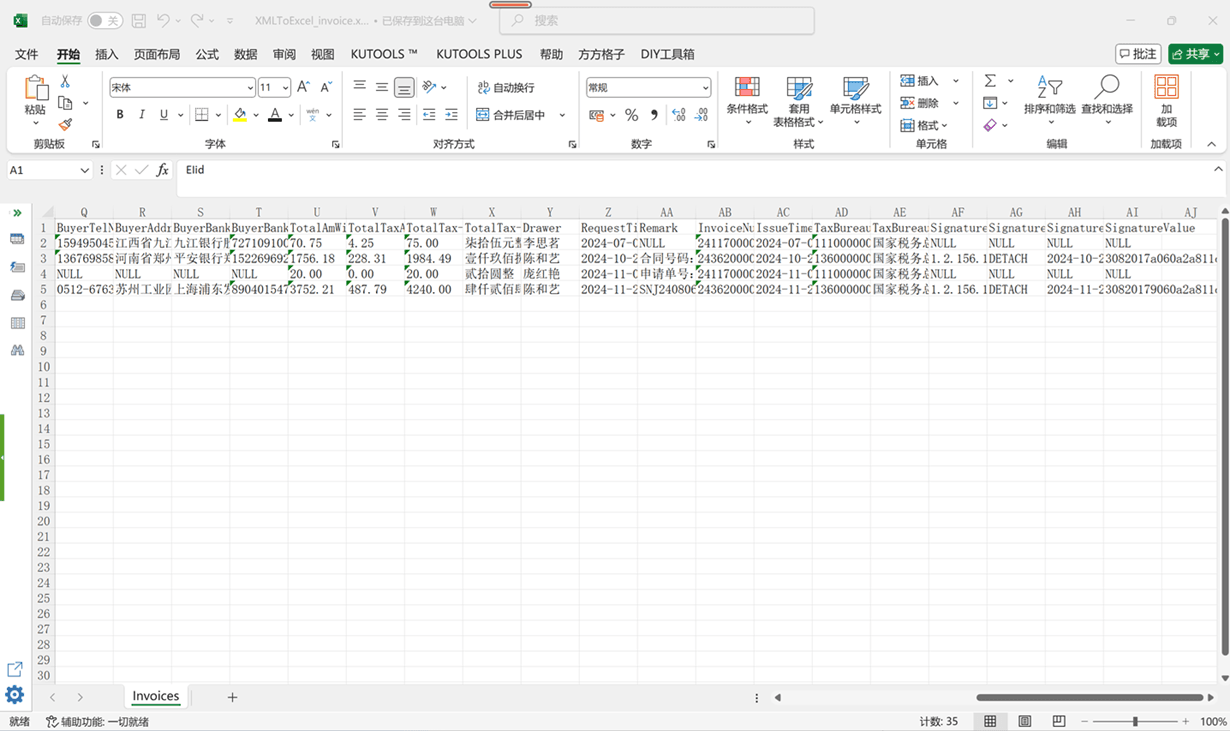This screenshot has height=731, width=1230.
Task: Click the 删除 delete cells button
Action: (920, 103)
